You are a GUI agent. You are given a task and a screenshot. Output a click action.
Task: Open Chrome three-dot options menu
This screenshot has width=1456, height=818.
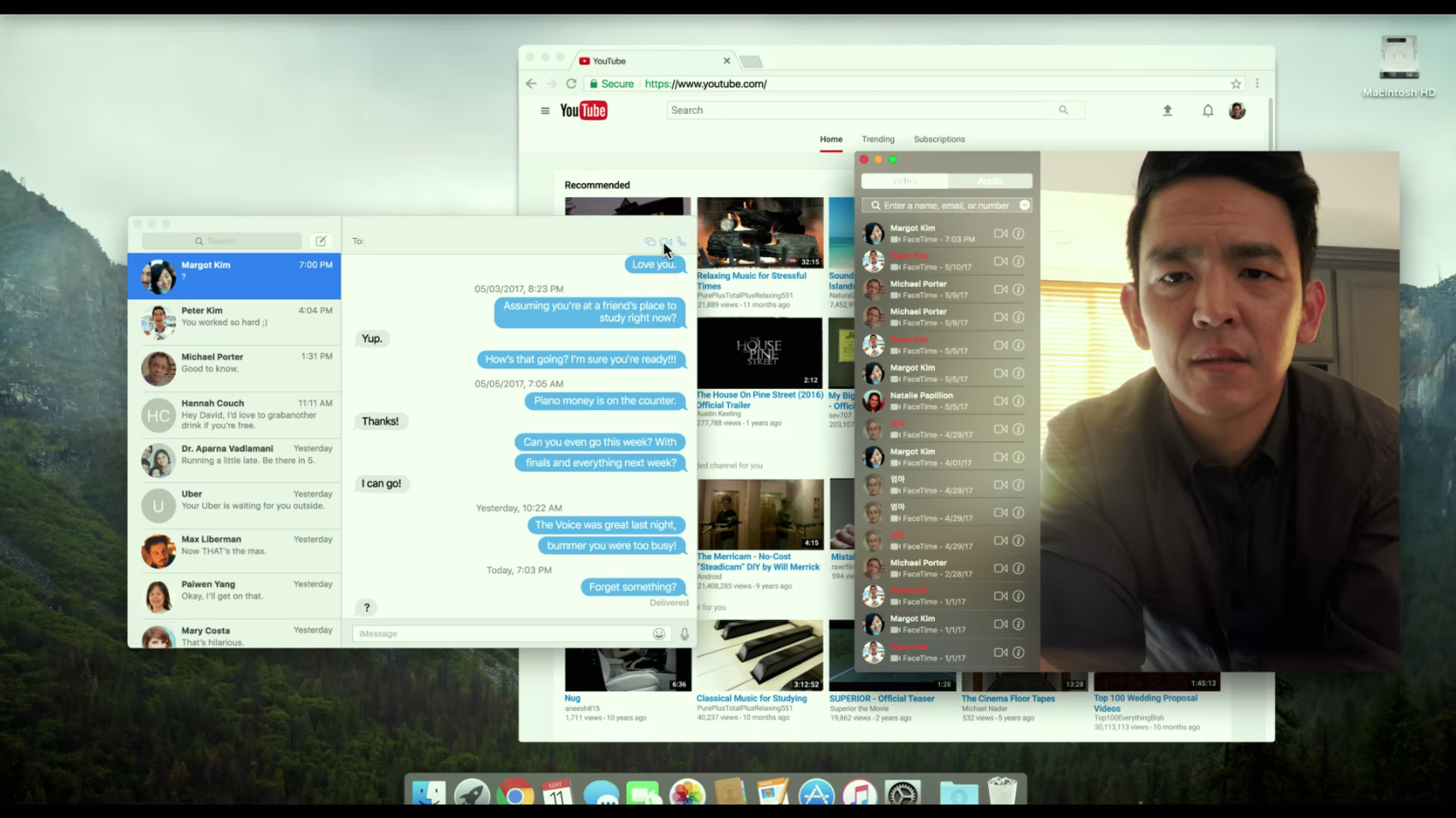click(x=1256, y=84)
